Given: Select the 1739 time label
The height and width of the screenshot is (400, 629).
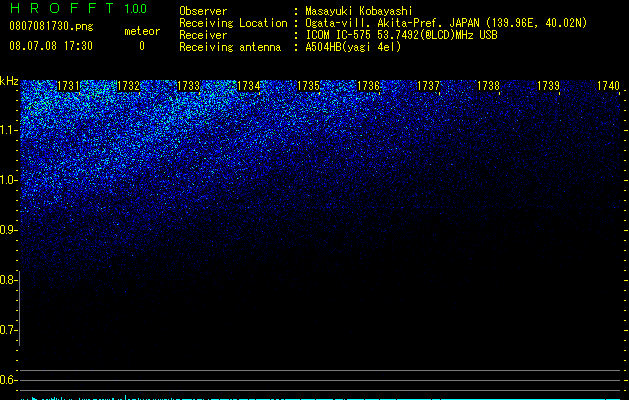Looking at the screenshot, I should (548, 86).
